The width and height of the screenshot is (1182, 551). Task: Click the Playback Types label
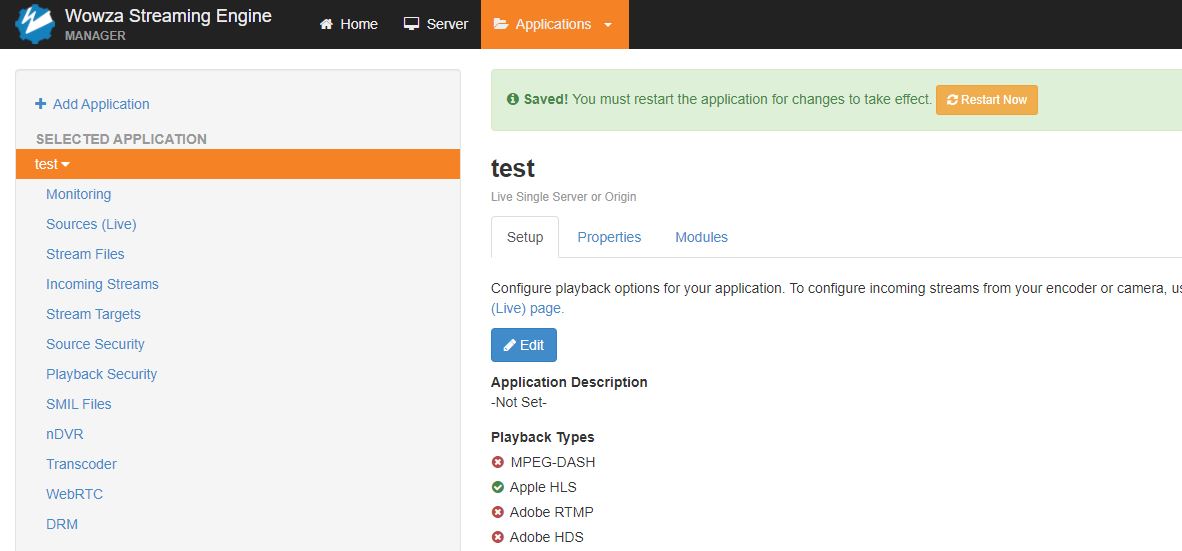pos(543,437)
